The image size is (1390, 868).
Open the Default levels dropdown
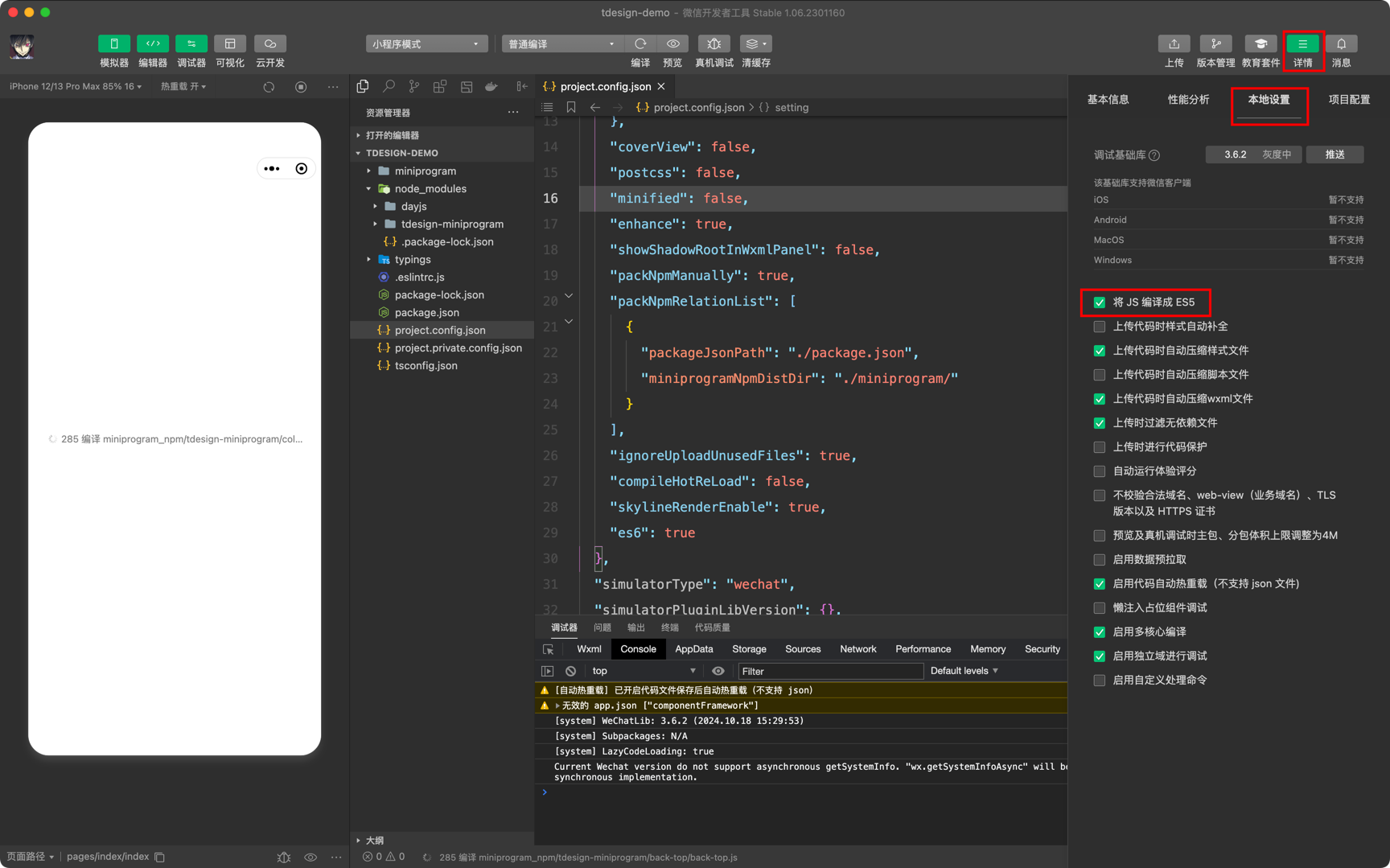pyautogui.click(x=964, y=671)
